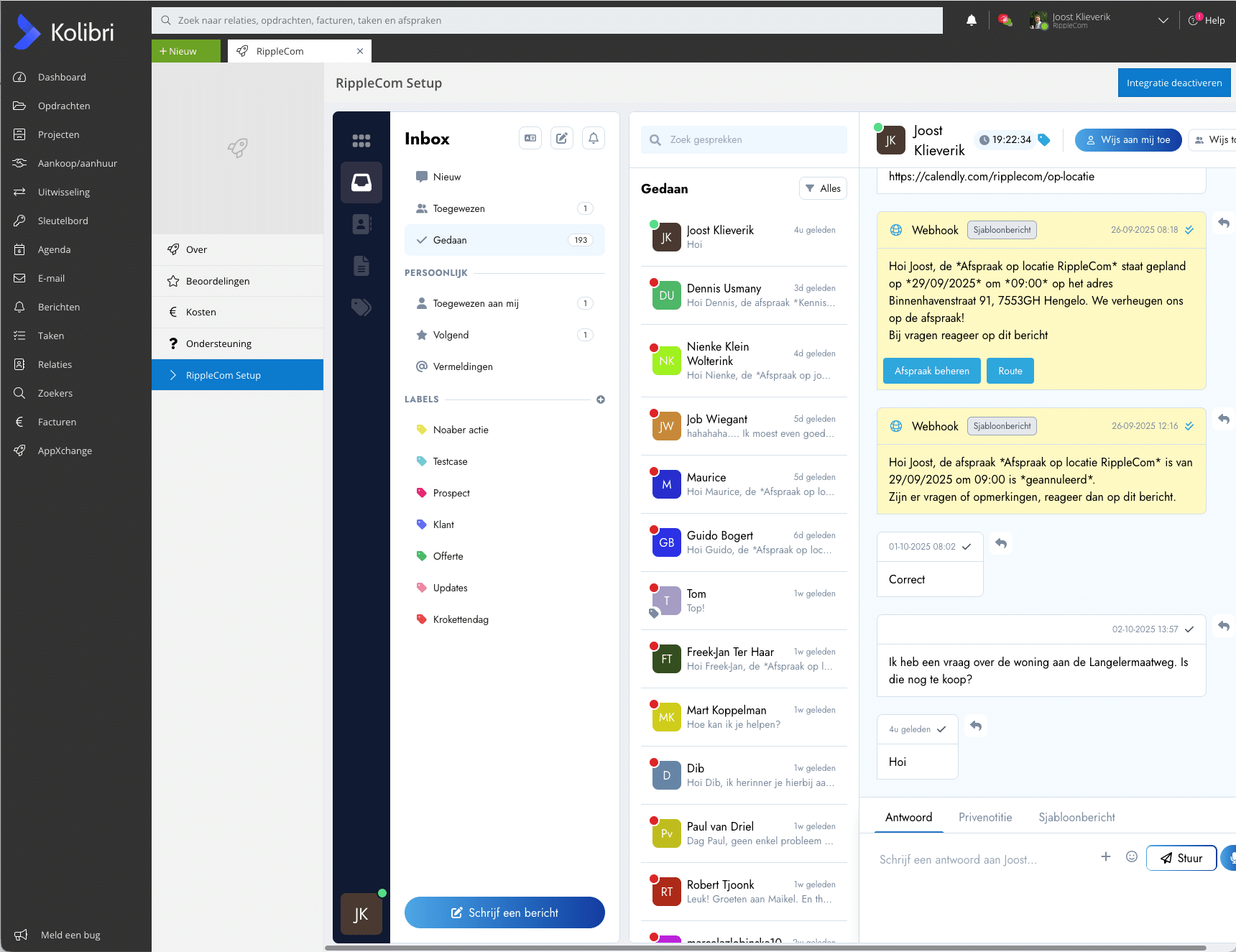Click the Afspraak beheren button

(931, 371)
